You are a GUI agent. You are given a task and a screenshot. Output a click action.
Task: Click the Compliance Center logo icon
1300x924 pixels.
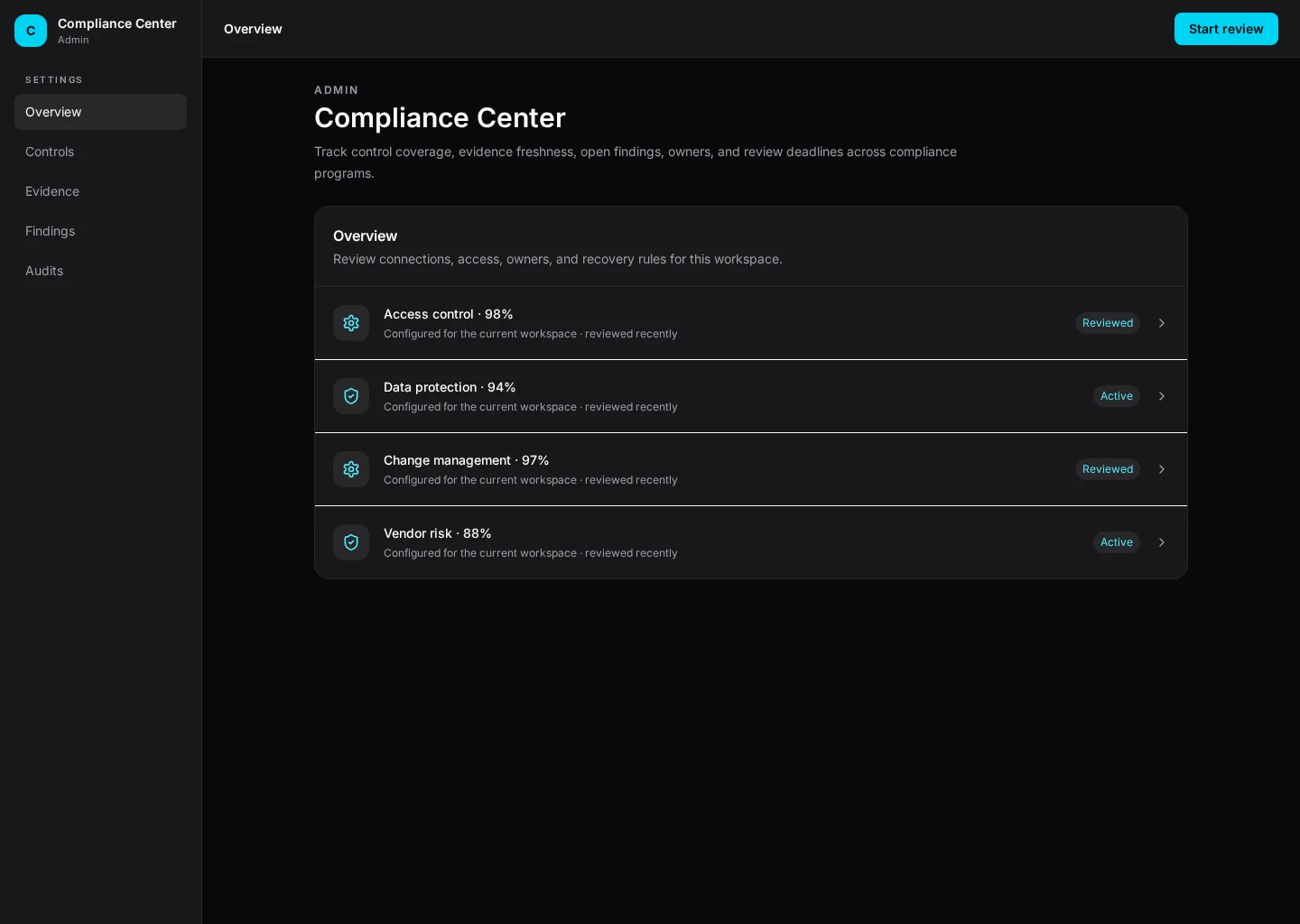point(31,31)
